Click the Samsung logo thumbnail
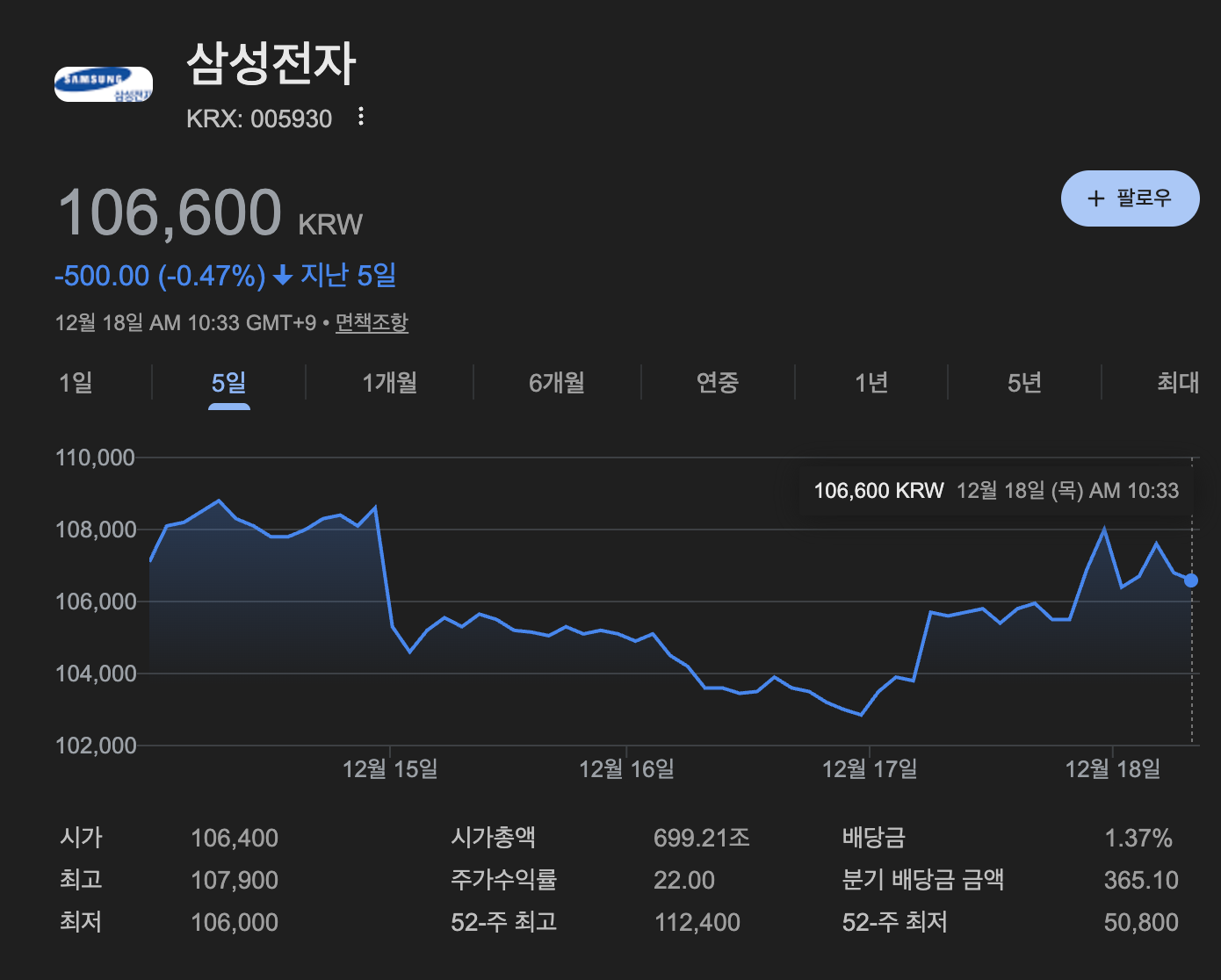 (x=104, y=84)
